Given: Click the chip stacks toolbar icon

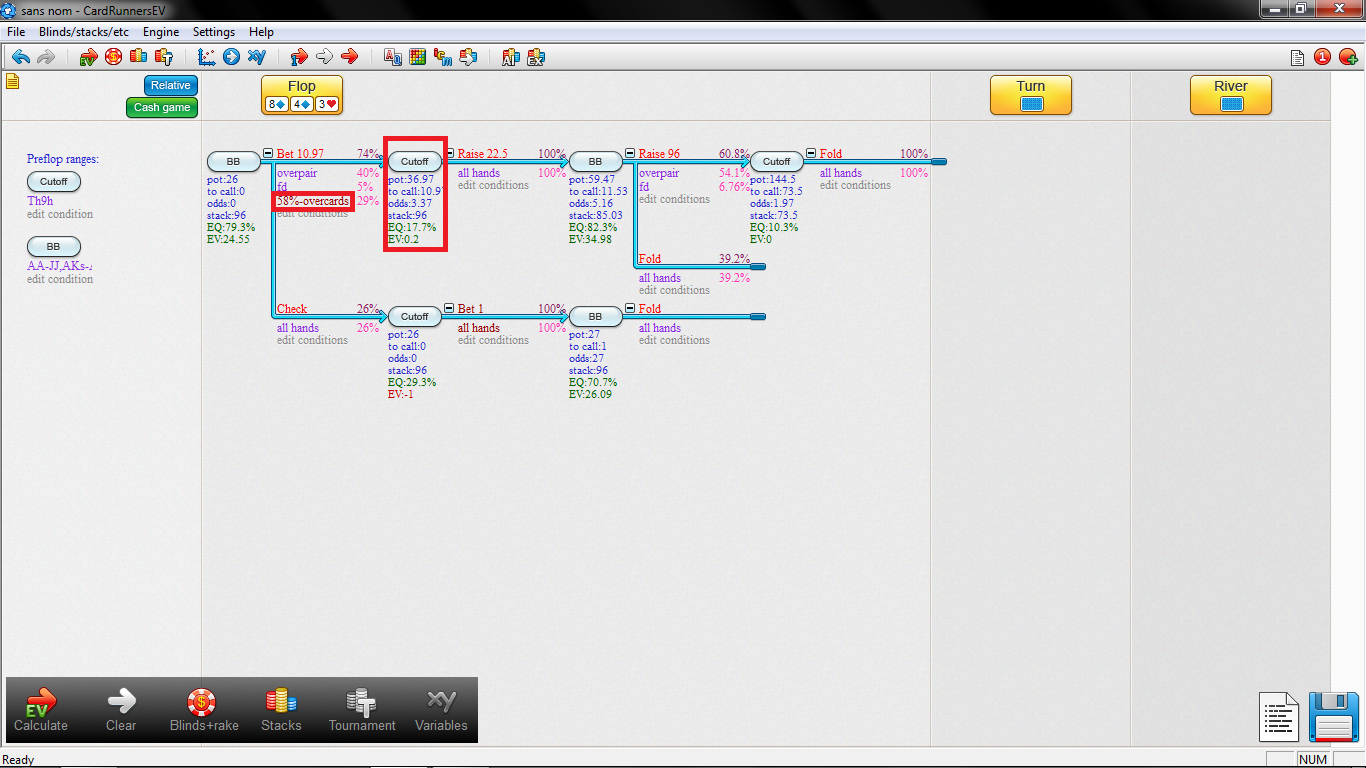Looking at the screenshot, I should click(x=138, y=57).
